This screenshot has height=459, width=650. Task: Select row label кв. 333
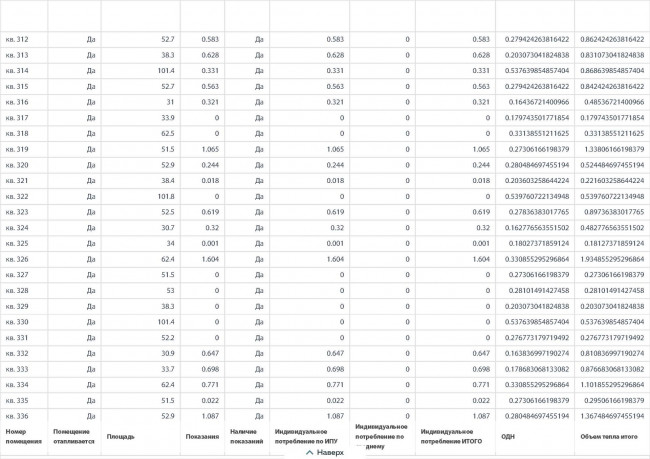17,369
